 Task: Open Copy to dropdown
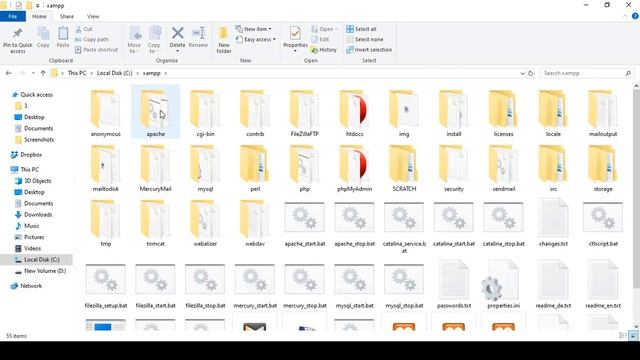pyautogui.click(x=154, y=40)
